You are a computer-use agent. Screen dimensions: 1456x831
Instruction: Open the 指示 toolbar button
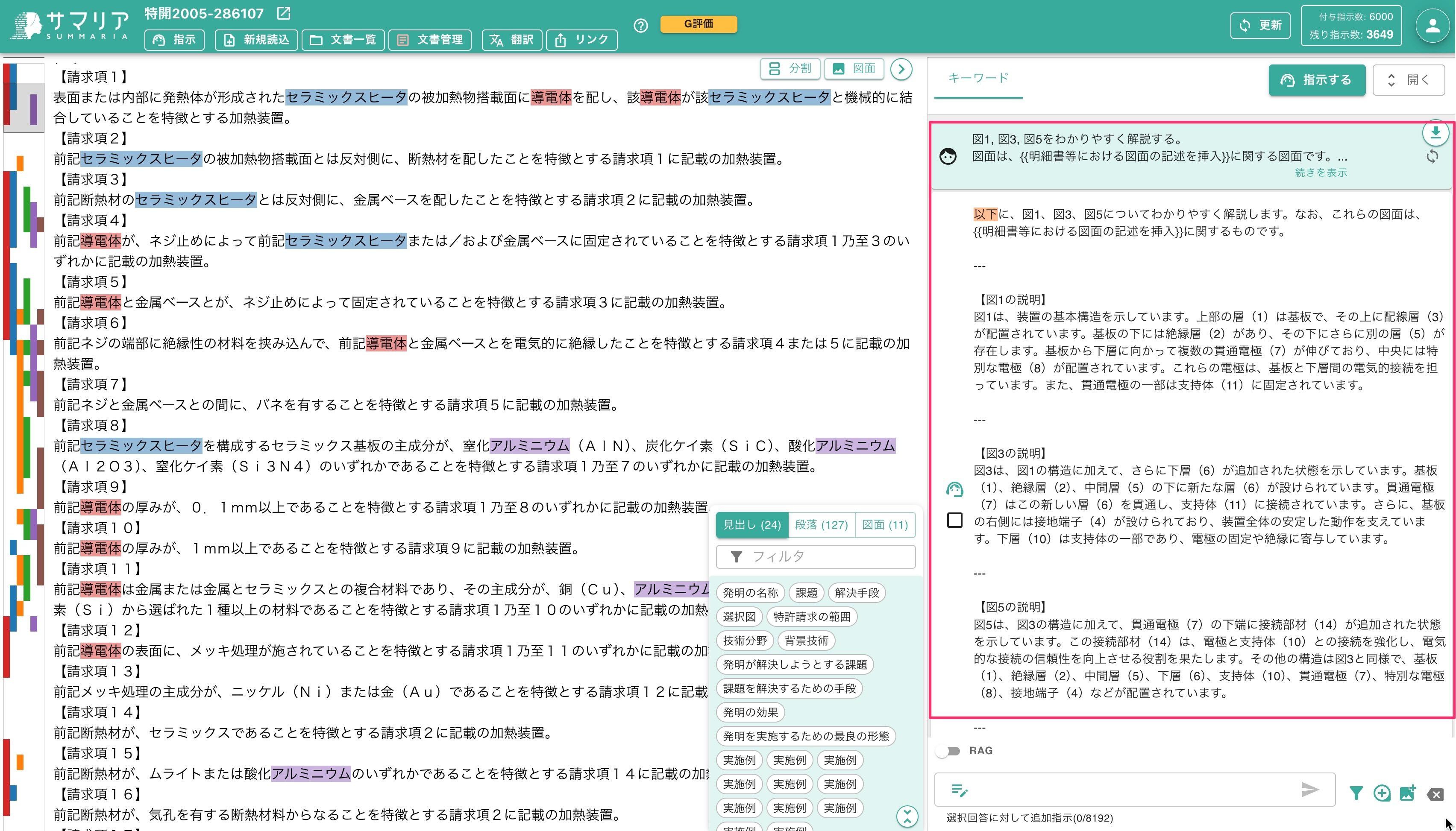point(174,39)
